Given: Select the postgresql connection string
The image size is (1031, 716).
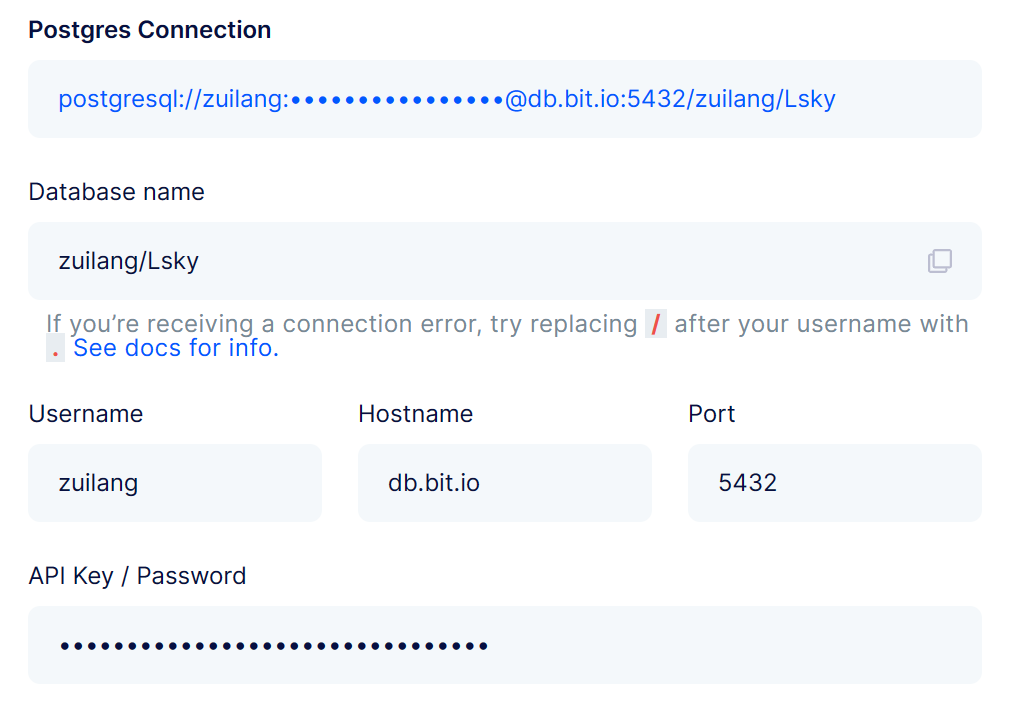Looking at the screenshot, I should 446,99.
